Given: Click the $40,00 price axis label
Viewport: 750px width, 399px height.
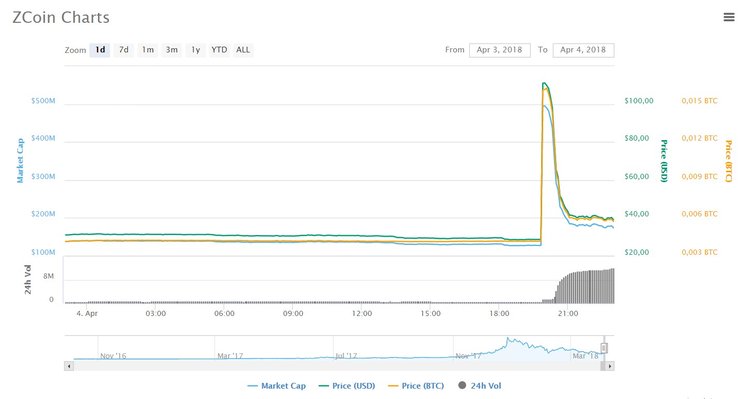Looking at the screenshot, I should click(637, 214).
